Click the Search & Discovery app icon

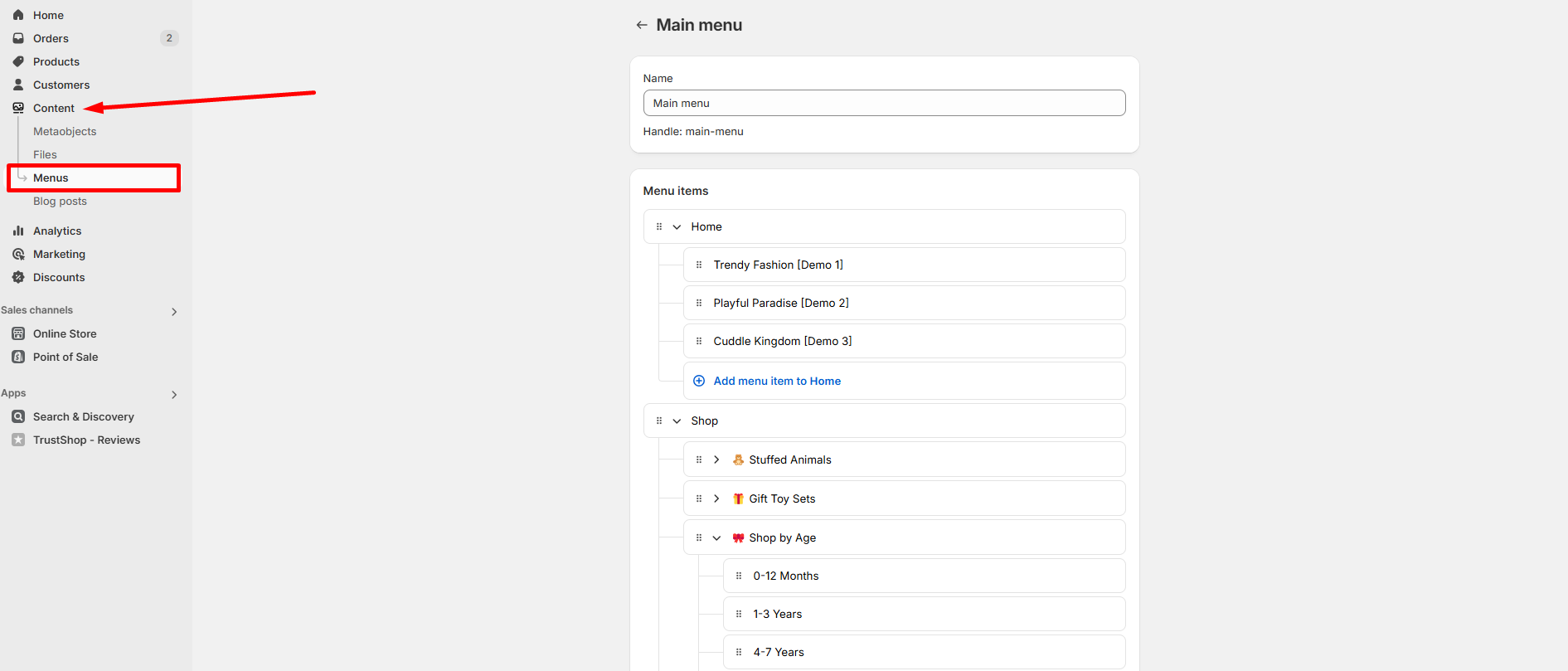coord(18,416)
